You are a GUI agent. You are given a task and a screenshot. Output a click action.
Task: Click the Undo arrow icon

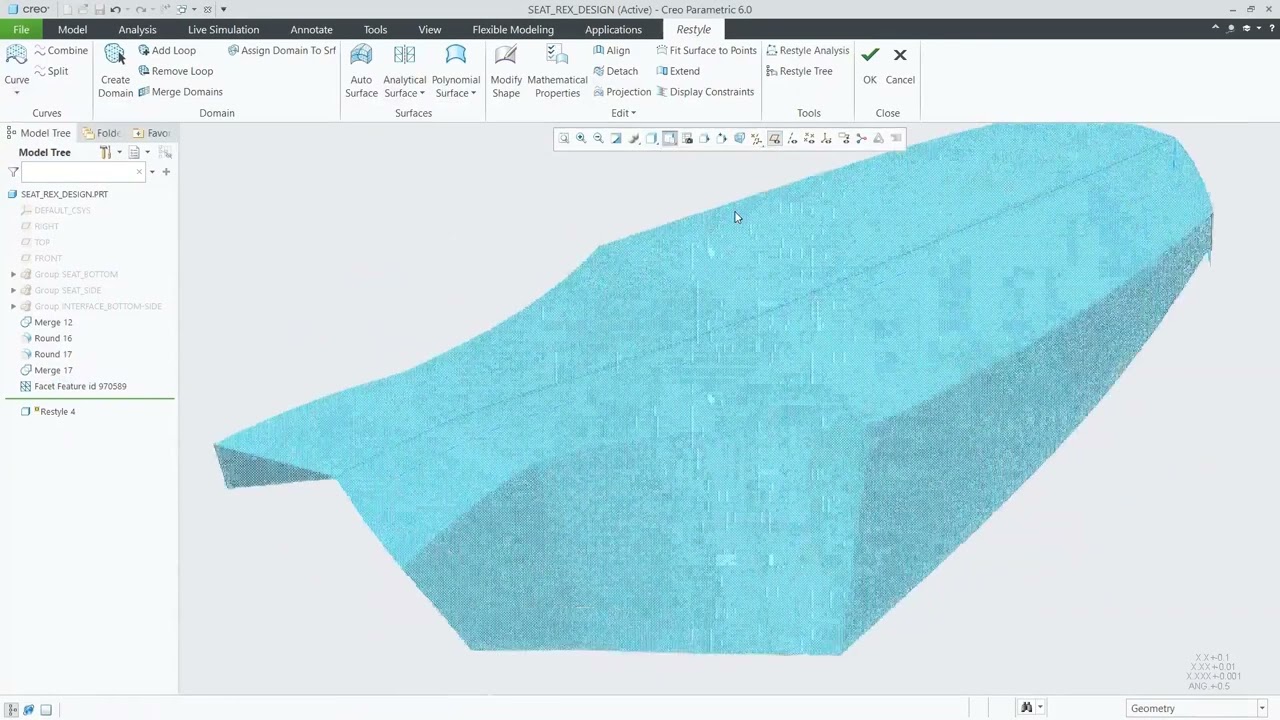(115, 9)
